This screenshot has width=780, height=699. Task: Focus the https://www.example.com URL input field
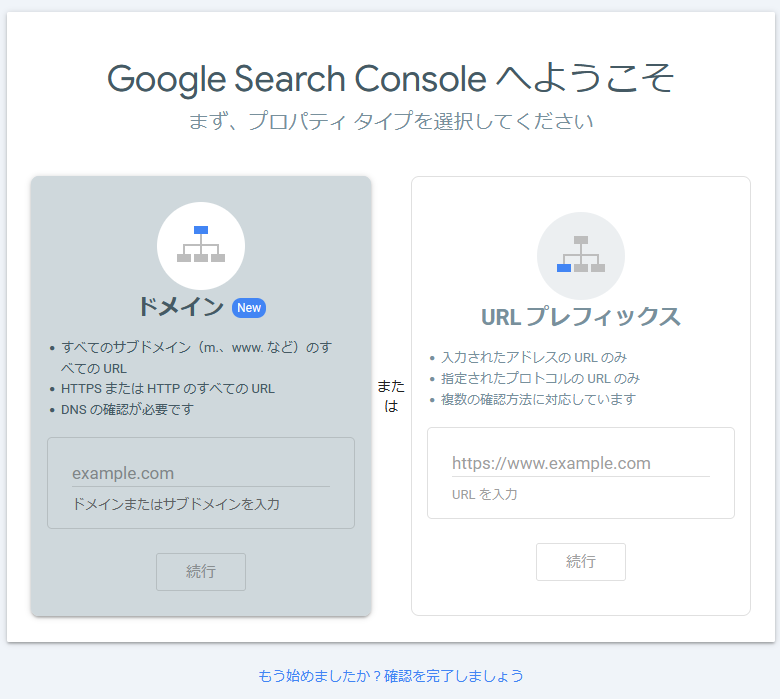581,463
